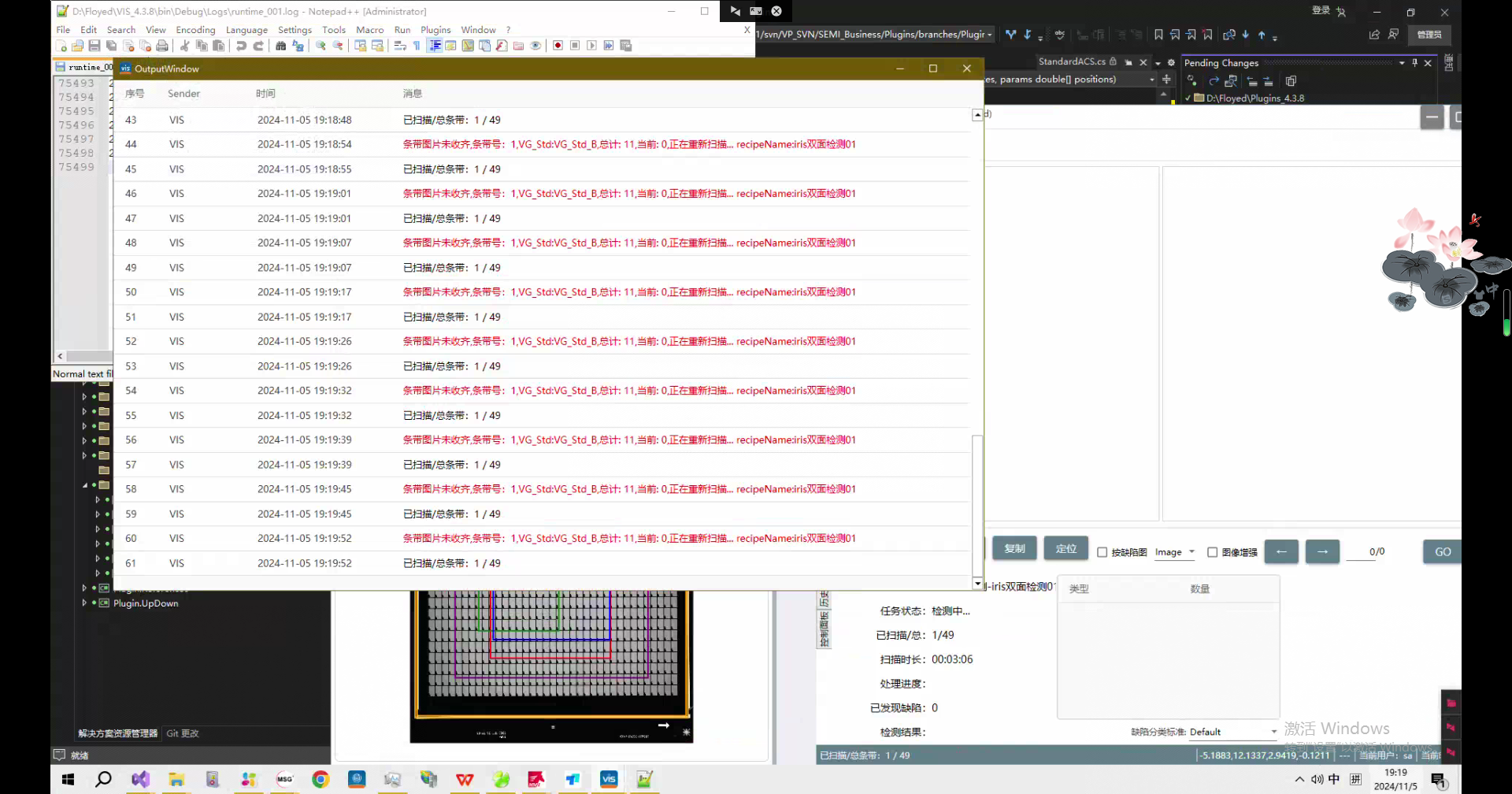
Task: Click Toggle bookmark icon in Visual Studio
Action: 1158,35
